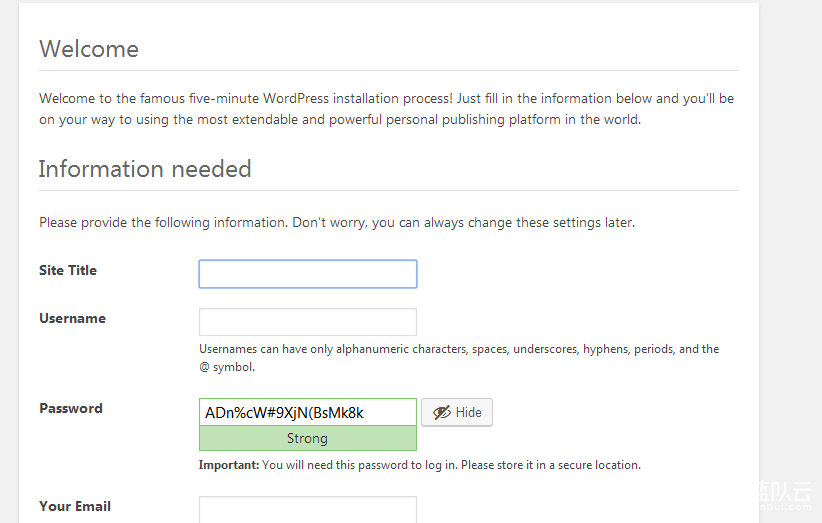Click the Site Title field label
Screen dimensions: 822x523
click(x=68, y=270)
